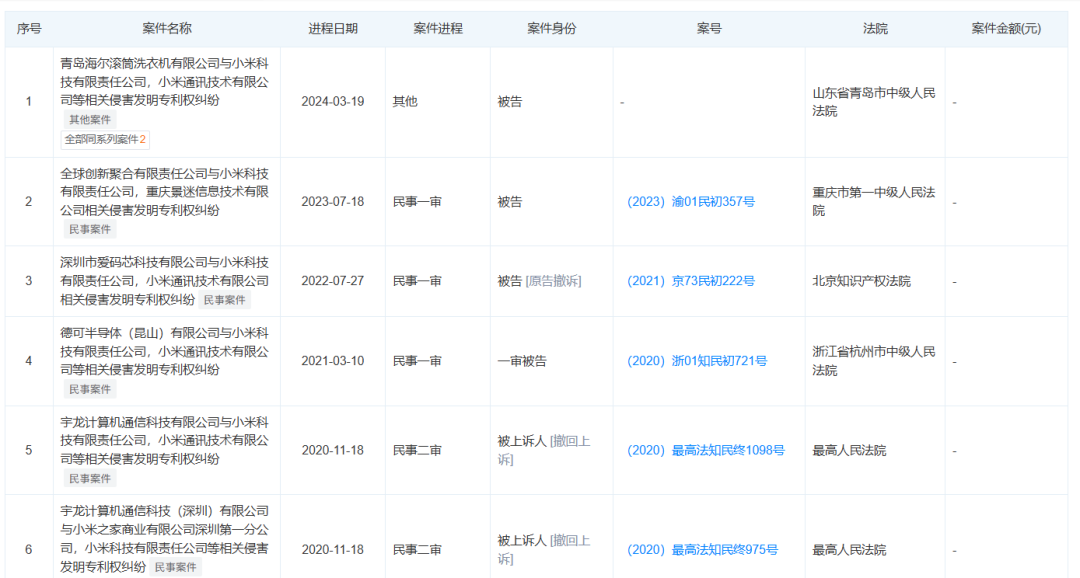Click sequence number 1 cell
The width and height of the screenshot is (1080, 578).
point(29,101)
